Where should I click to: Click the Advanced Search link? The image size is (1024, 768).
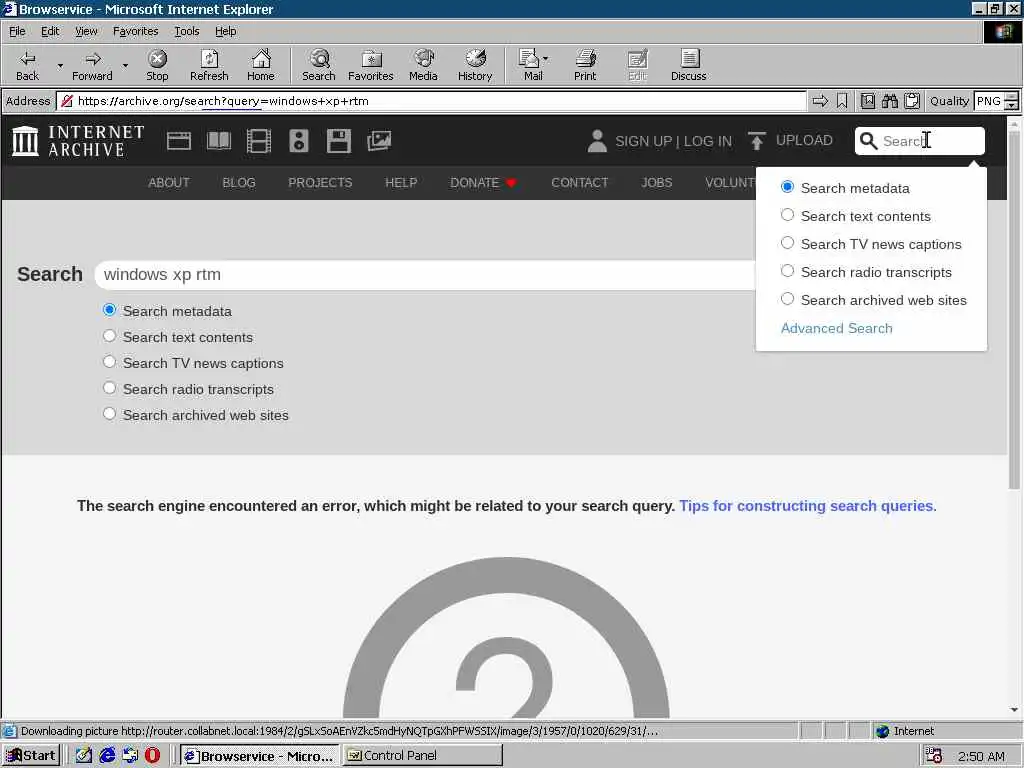click(837, 328)
